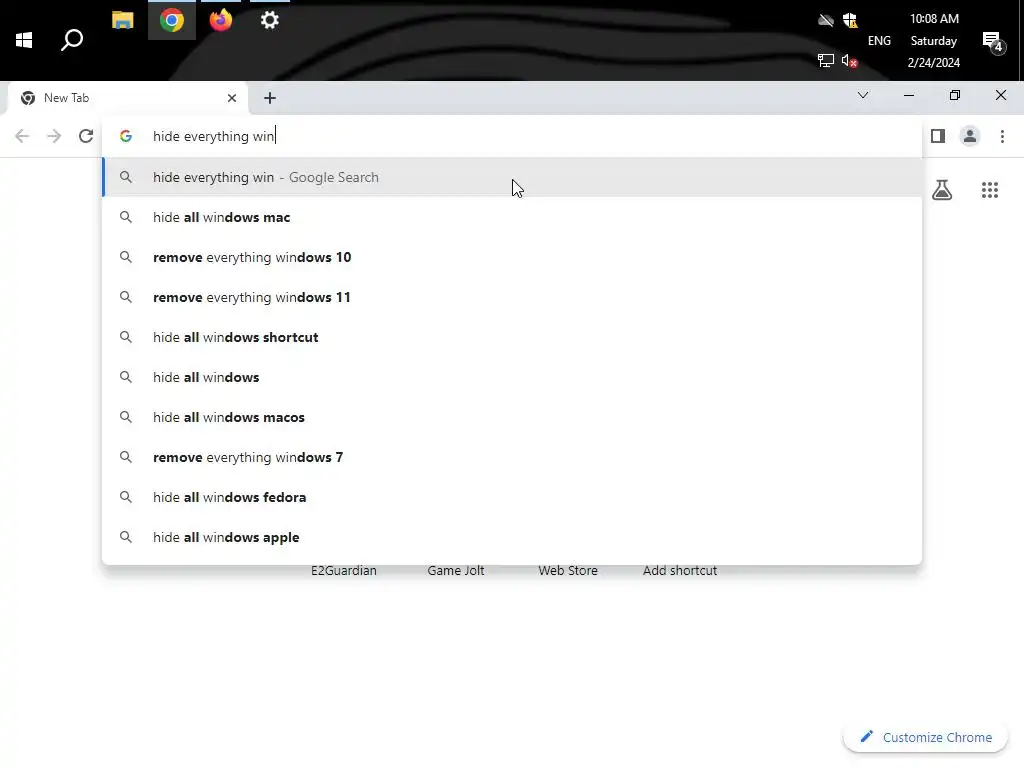Launch Firefox from the taskbar
Viewport: 1024px width, 768px height.
coord(221,20)
